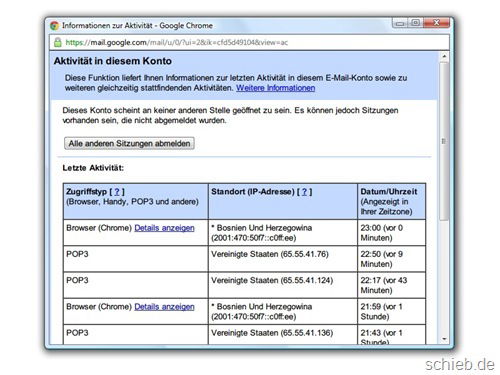Click the URL address bar
Image resolution: width=500 pixels, height=375 pixels.
point(250,42)
